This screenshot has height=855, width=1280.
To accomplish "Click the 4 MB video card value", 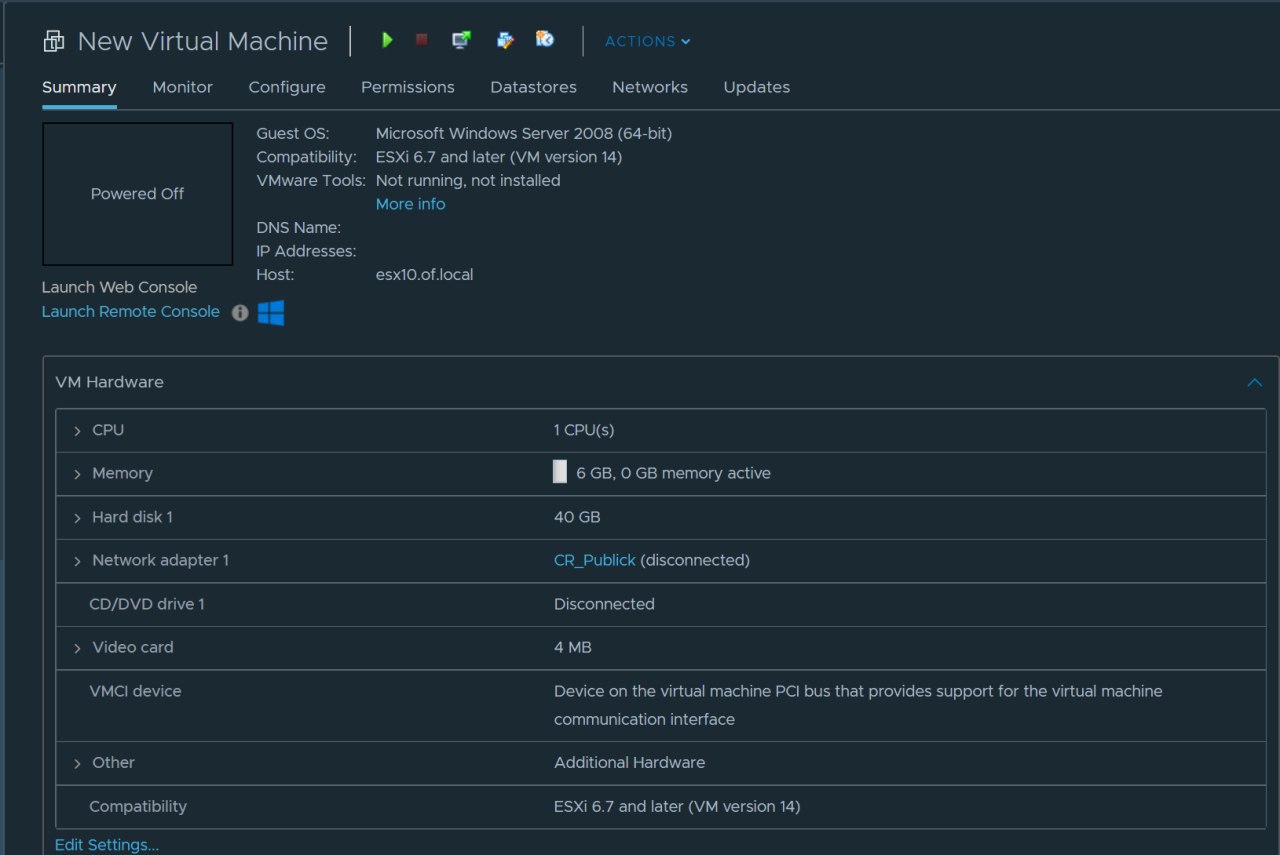I will pyautogui.click(x=573, y=648).
